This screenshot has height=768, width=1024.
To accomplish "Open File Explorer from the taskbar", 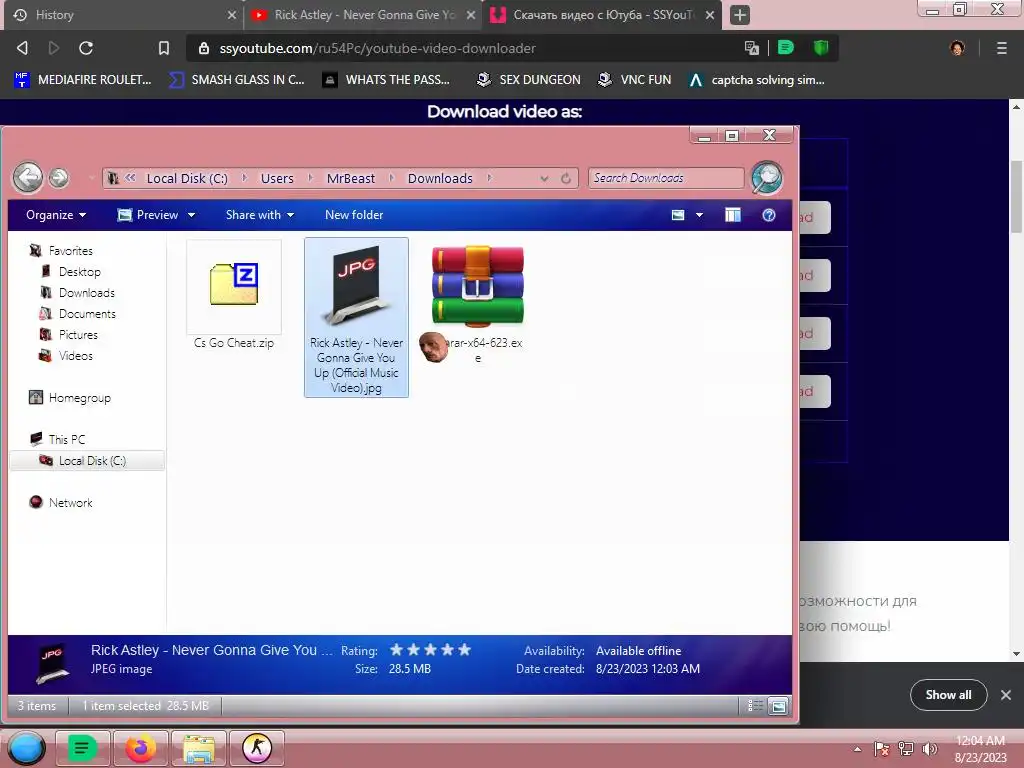I will [x=199, y=748].
